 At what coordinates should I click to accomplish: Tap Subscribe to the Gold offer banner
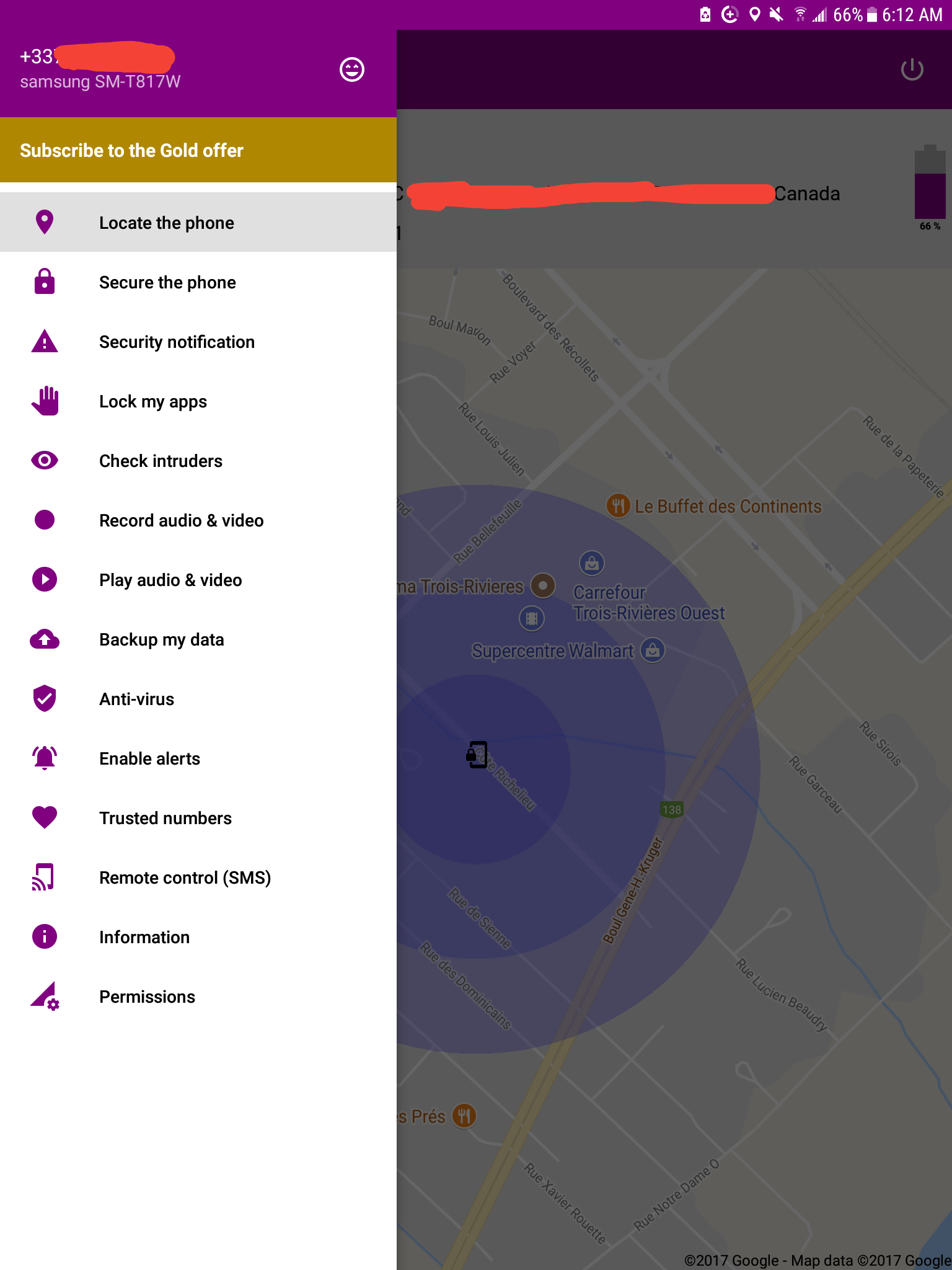click(x=198, y=149)
